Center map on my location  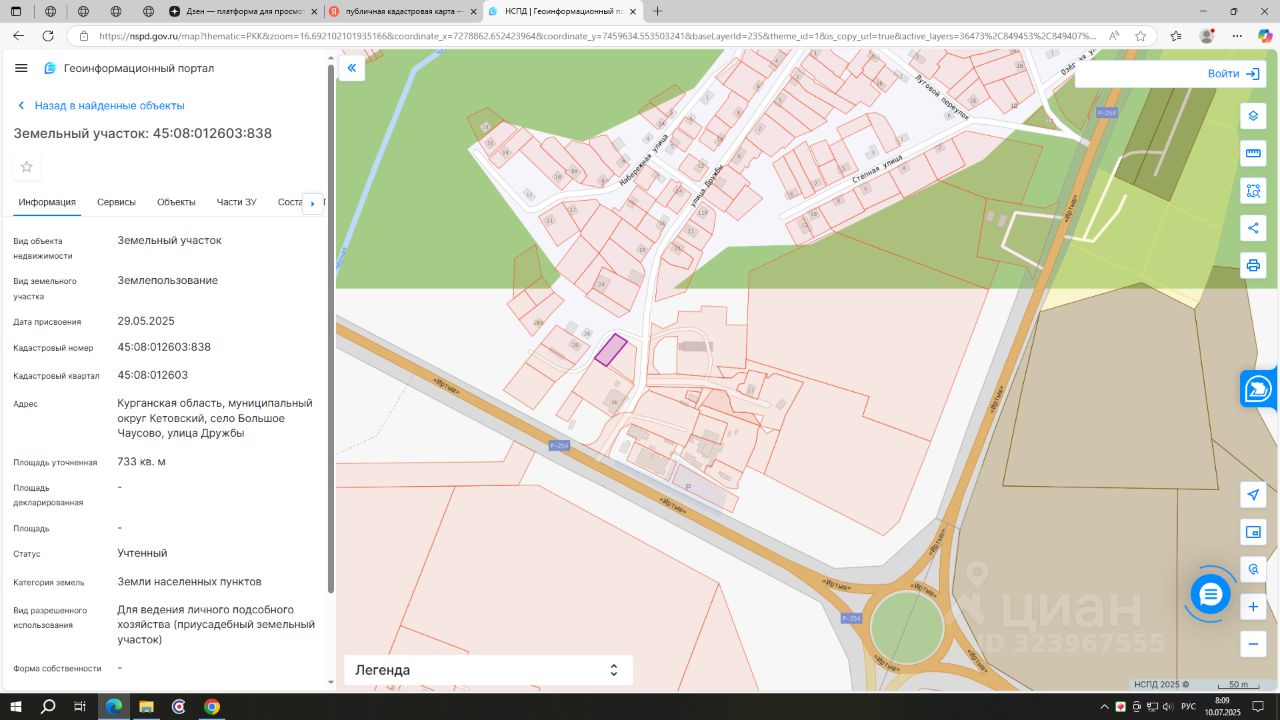[1253, 494]
